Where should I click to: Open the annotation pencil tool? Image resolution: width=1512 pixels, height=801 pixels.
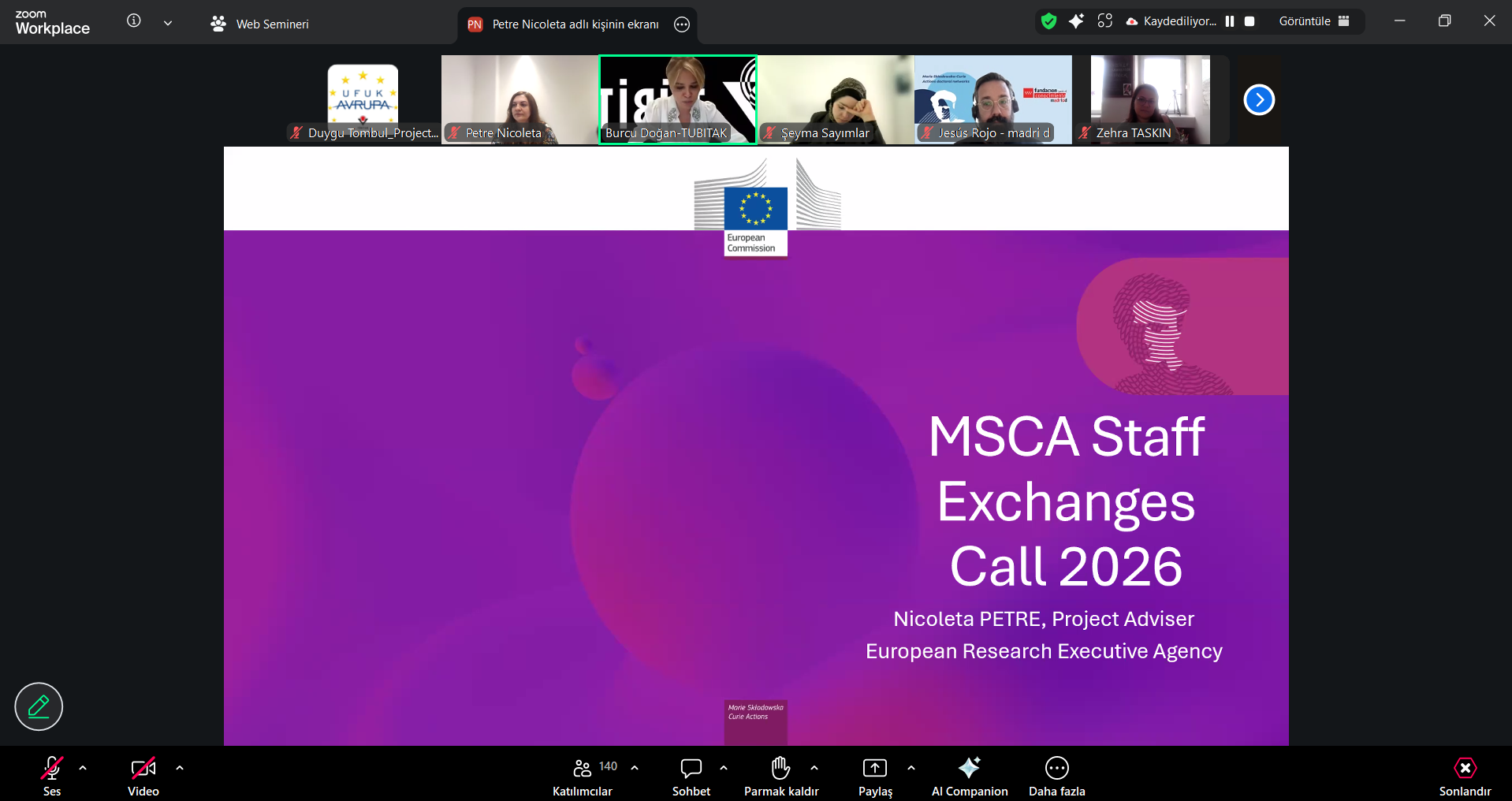coord(38,706)
